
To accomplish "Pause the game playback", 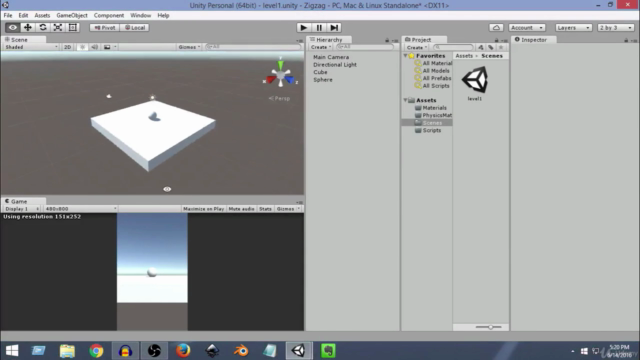I will pyautogui.click(x=319, y=27).
